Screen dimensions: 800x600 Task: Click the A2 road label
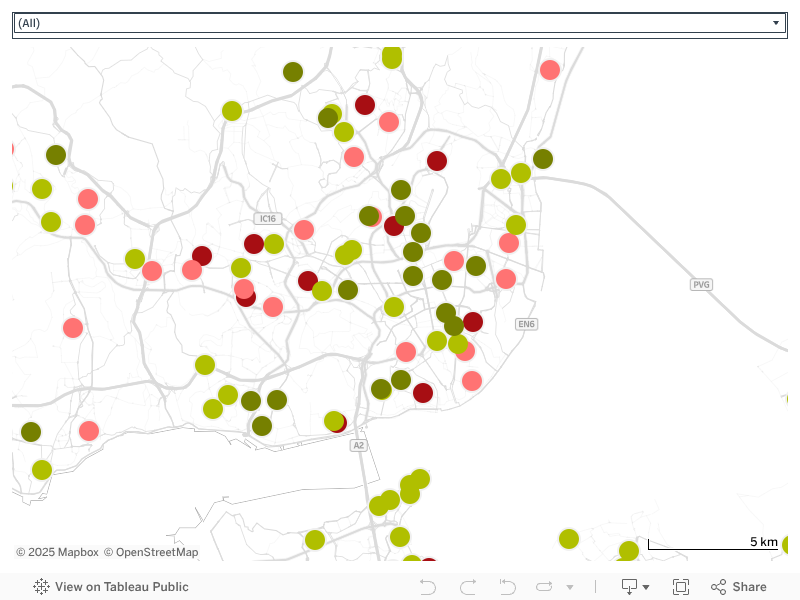[359, 445]
